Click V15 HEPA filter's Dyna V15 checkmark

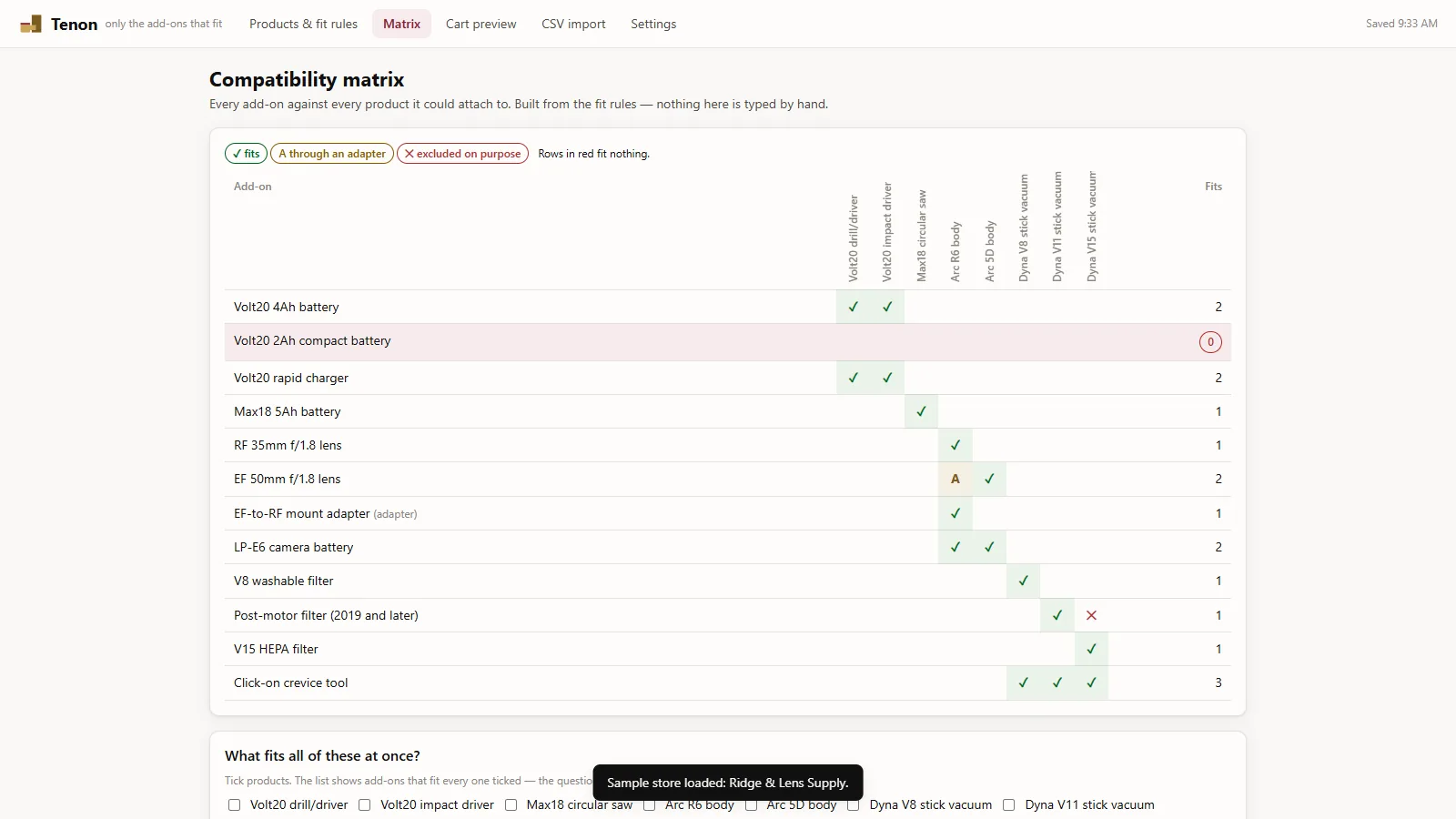click(1091, 649)
